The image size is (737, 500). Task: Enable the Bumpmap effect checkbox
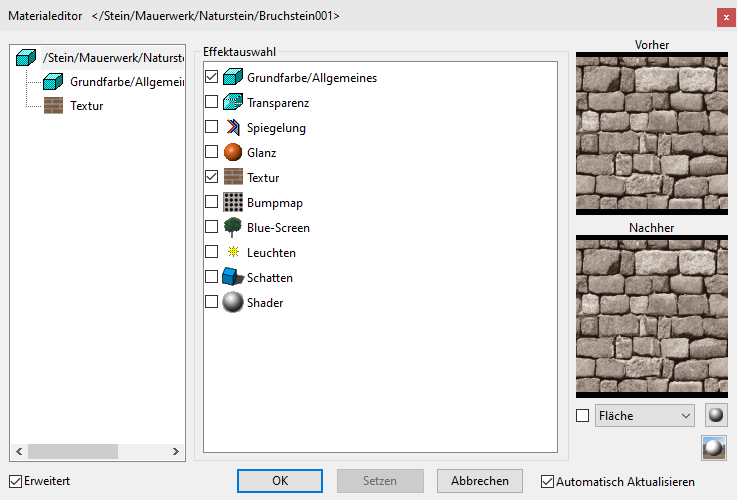(212, 202)
